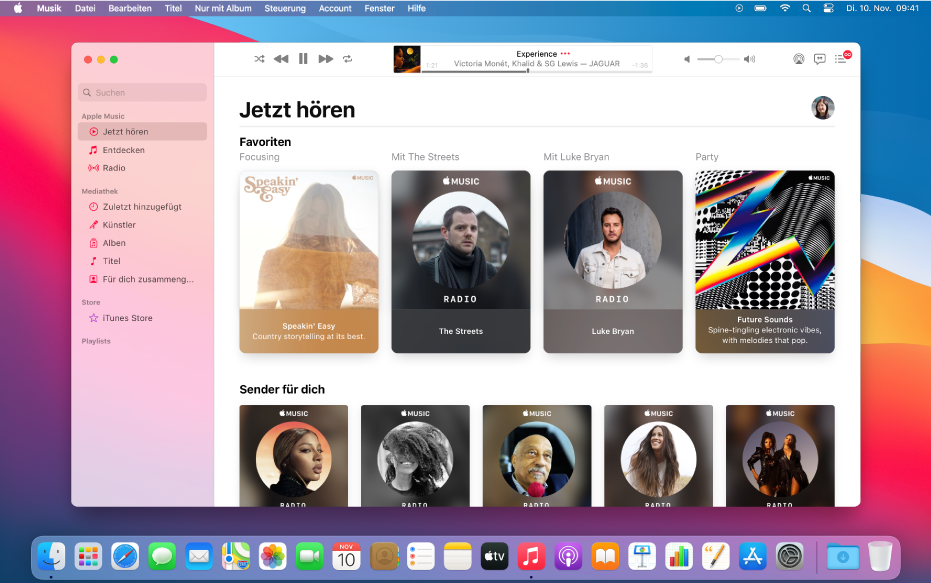Open the AirPlay device picker

(798, 58)
